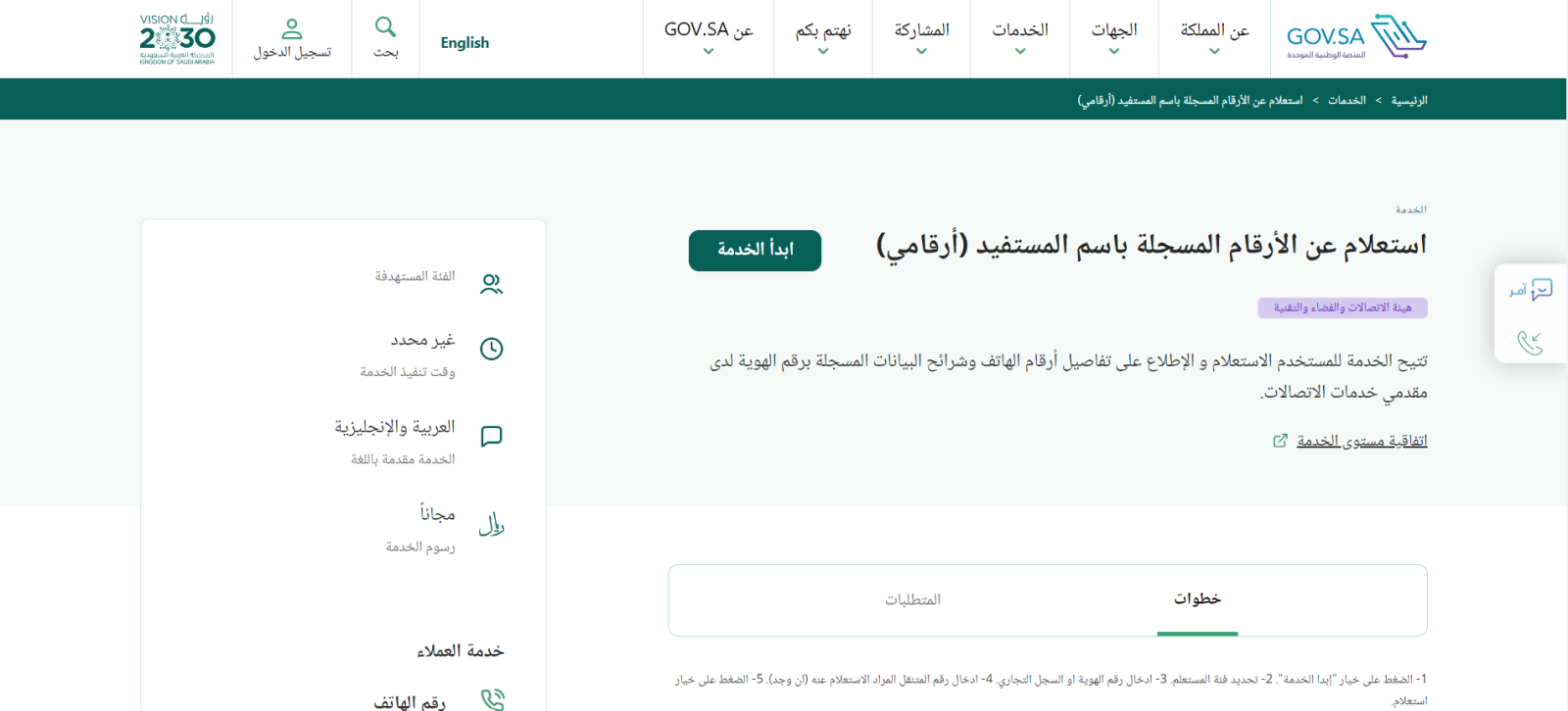This screenshot has width=1568, height=711.
Task: Open the المشاركة menu
Action: coord(921,39)
